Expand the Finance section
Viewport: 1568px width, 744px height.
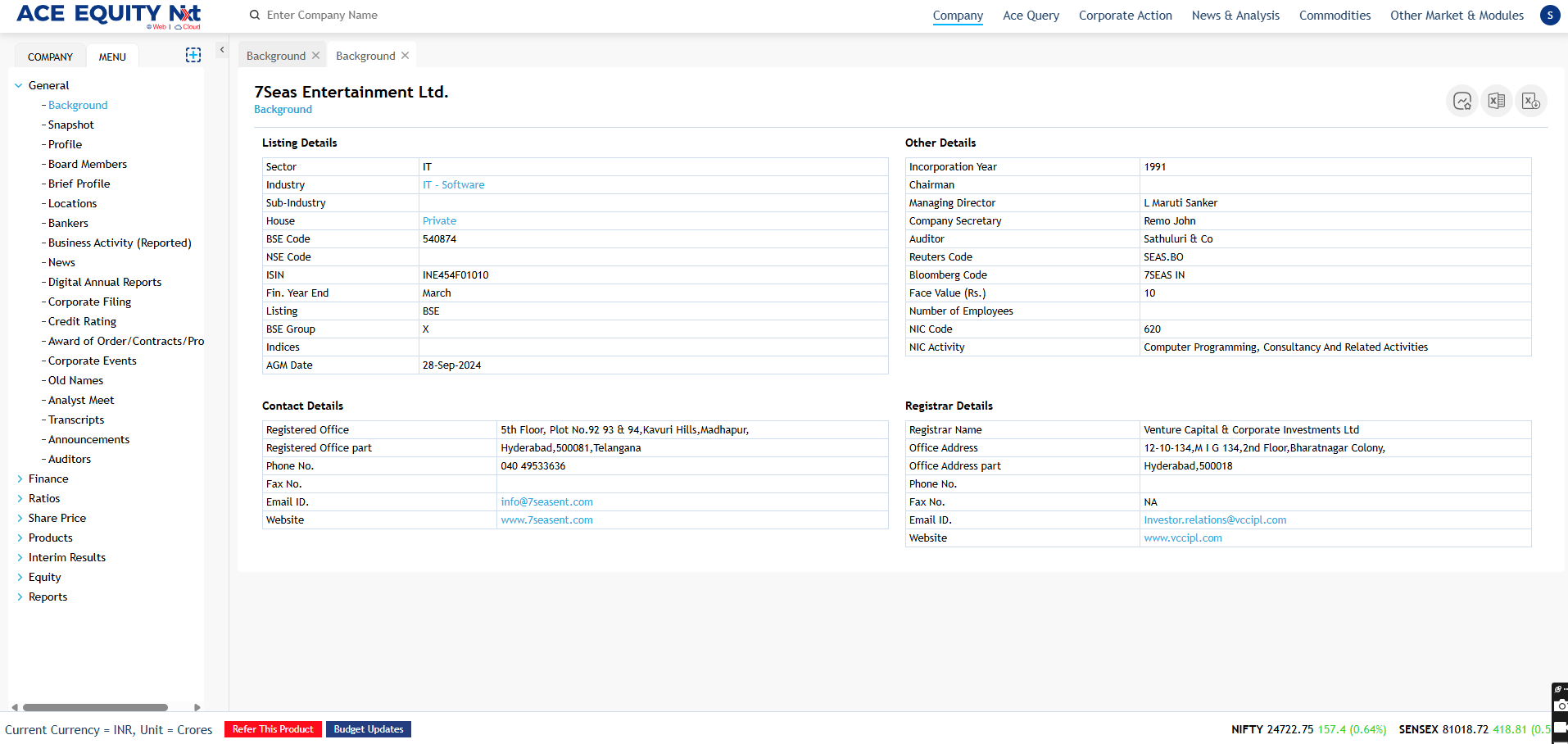pos(20,479)
